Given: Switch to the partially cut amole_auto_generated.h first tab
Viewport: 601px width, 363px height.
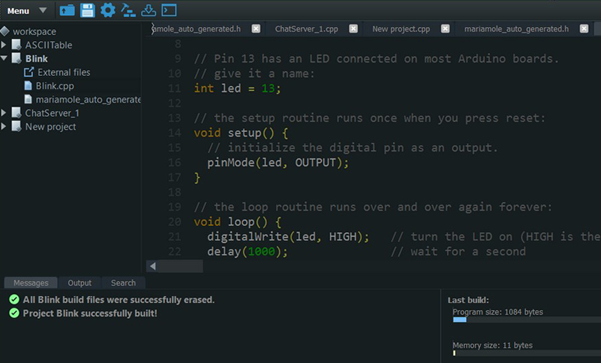Looking at the screenshot, I should 196,29.
